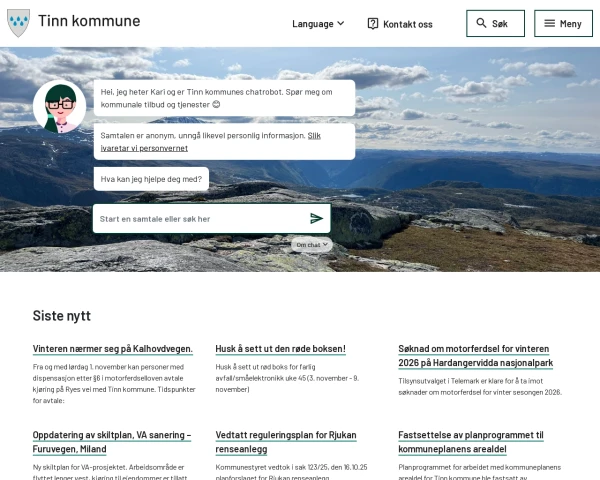Click text 'Husk å sett ut rød boks for farlig'
Viewport: 600px width, 480px height.
287,378
